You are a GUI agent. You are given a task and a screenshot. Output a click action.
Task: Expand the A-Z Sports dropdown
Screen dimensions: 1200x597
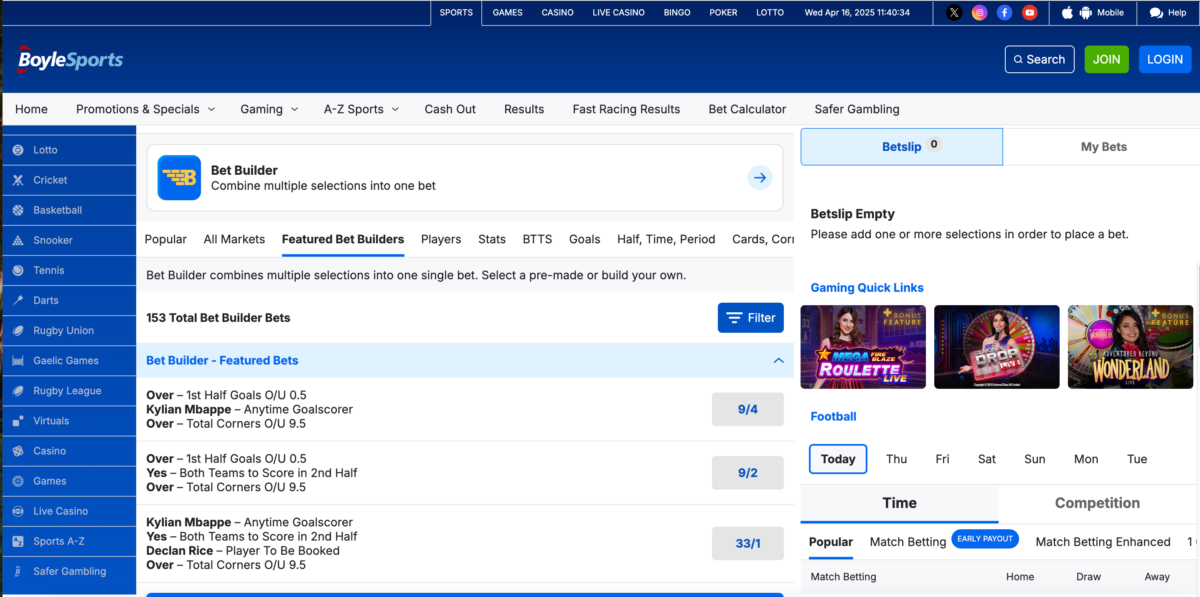361,109
